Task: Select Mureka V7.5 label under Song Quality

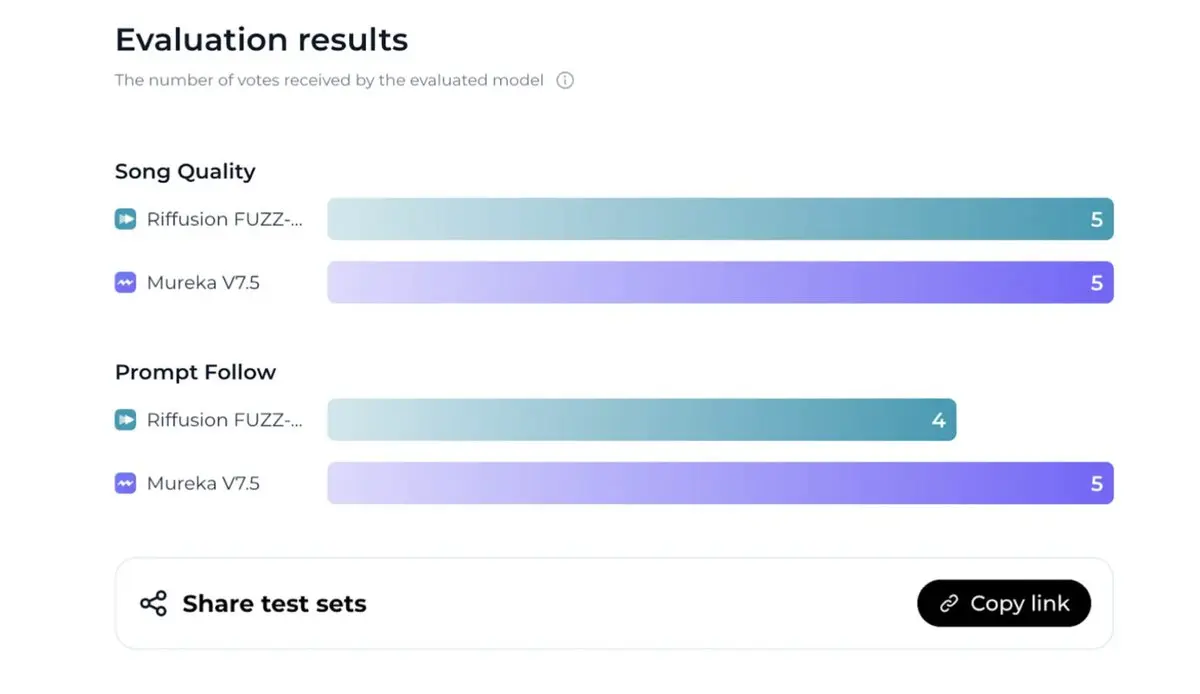Action: point(203,283)
